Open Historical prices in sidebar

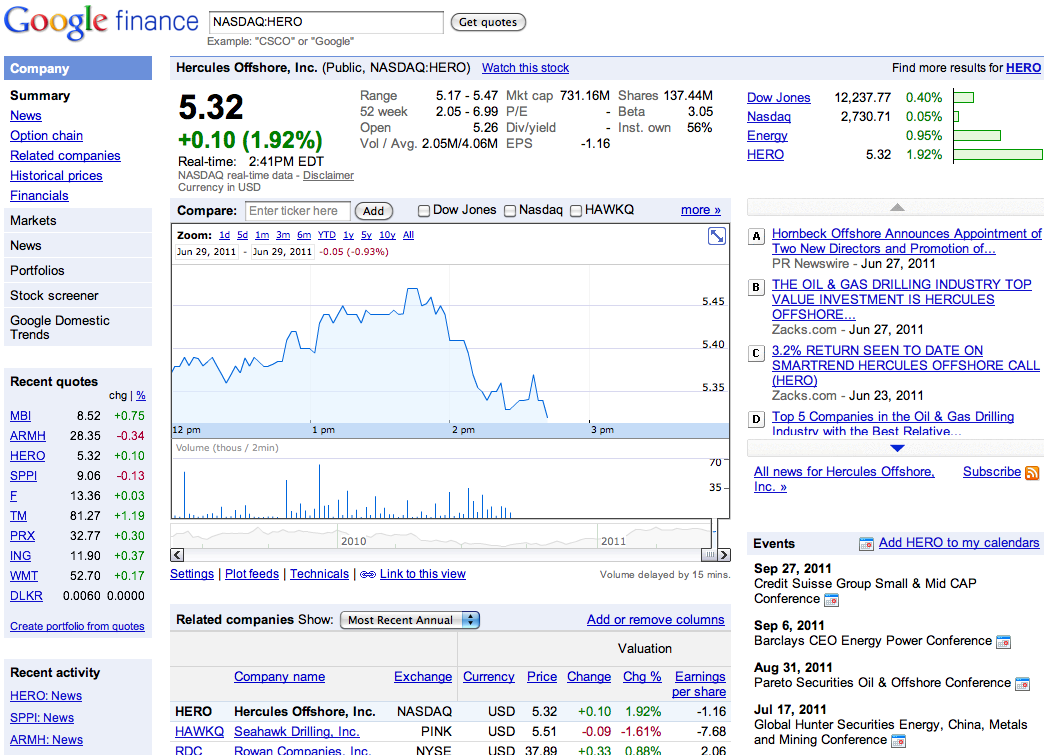pyautogui.click(x=56, y=176)
